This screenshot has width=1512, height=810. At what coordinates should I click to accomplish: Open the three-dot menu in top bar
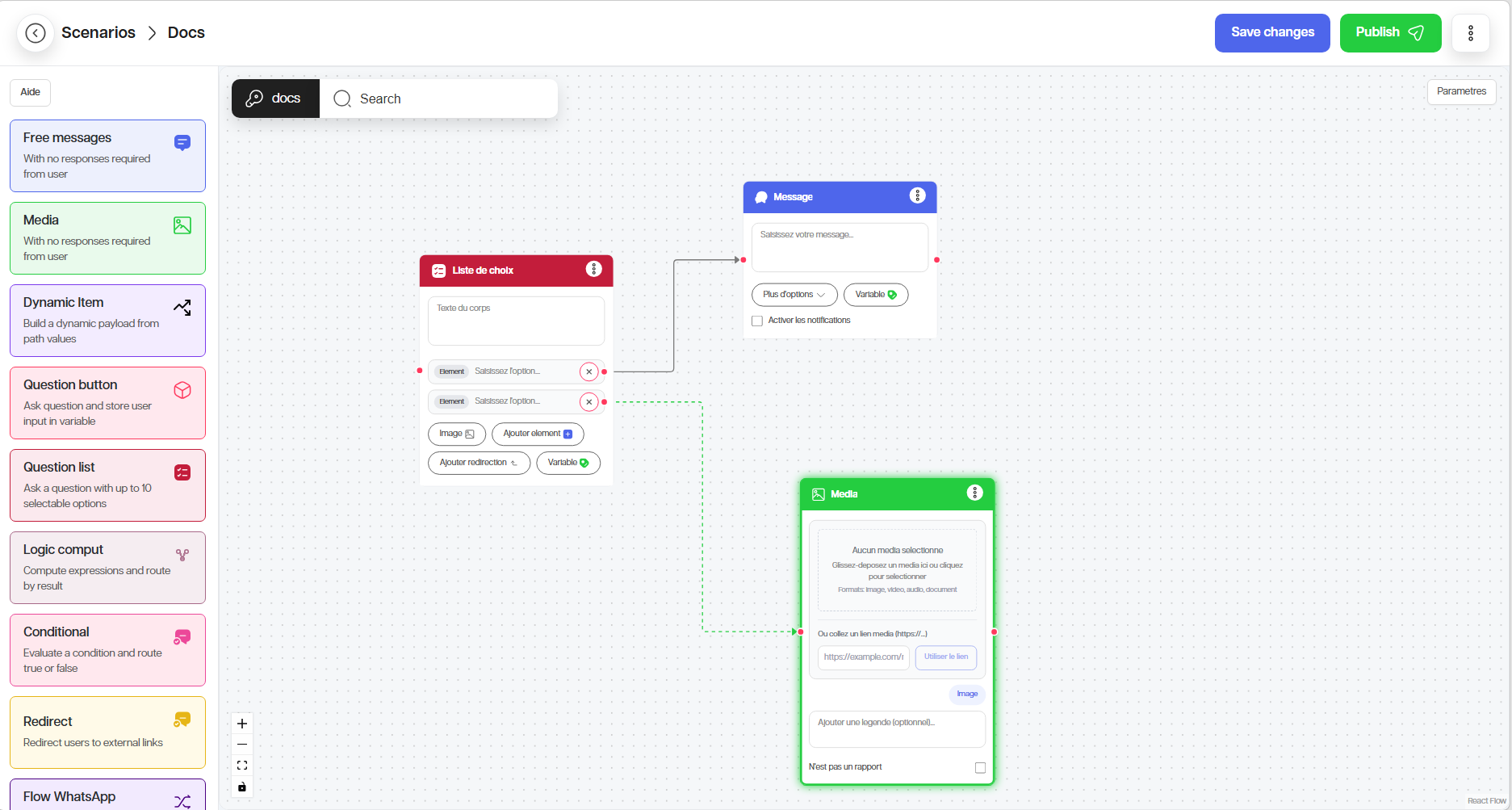pyautogui.click(x=1470, y=33)
